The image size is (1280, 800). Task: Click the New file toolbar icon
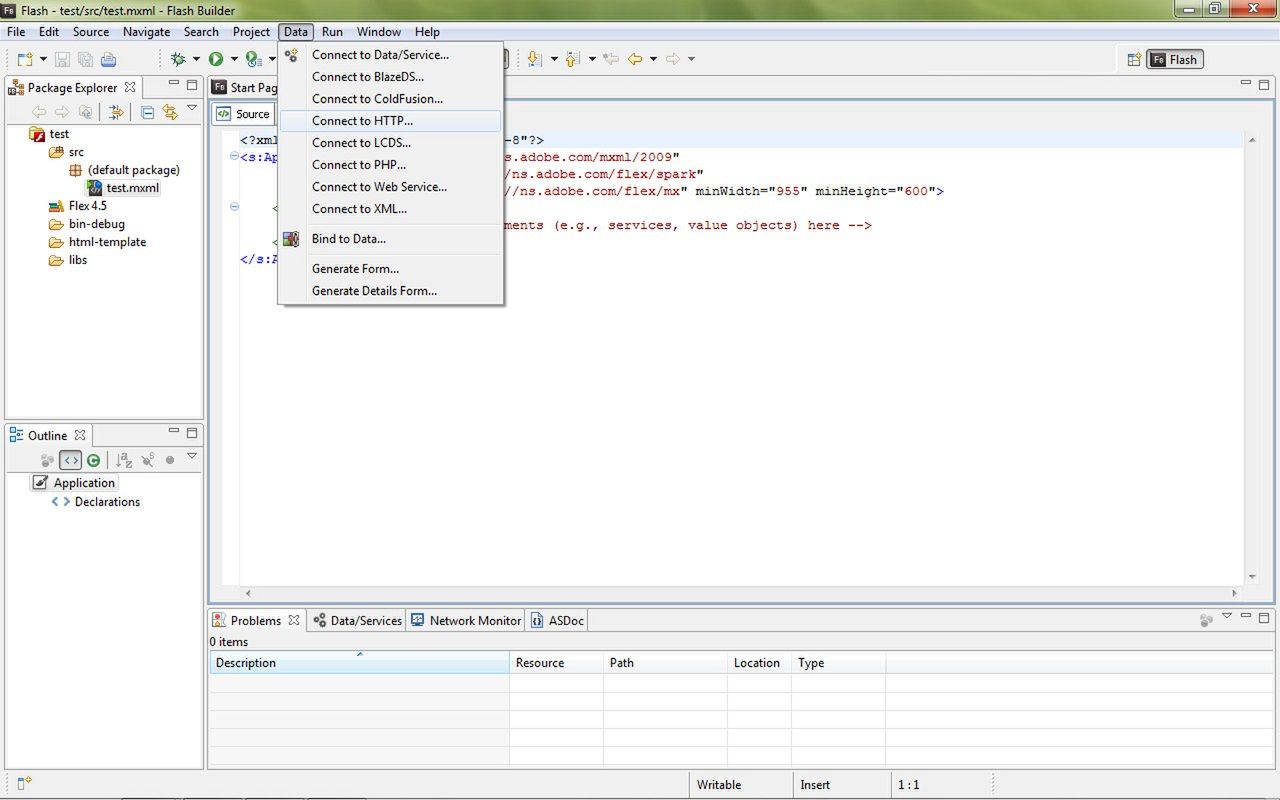tap(25, 59)
